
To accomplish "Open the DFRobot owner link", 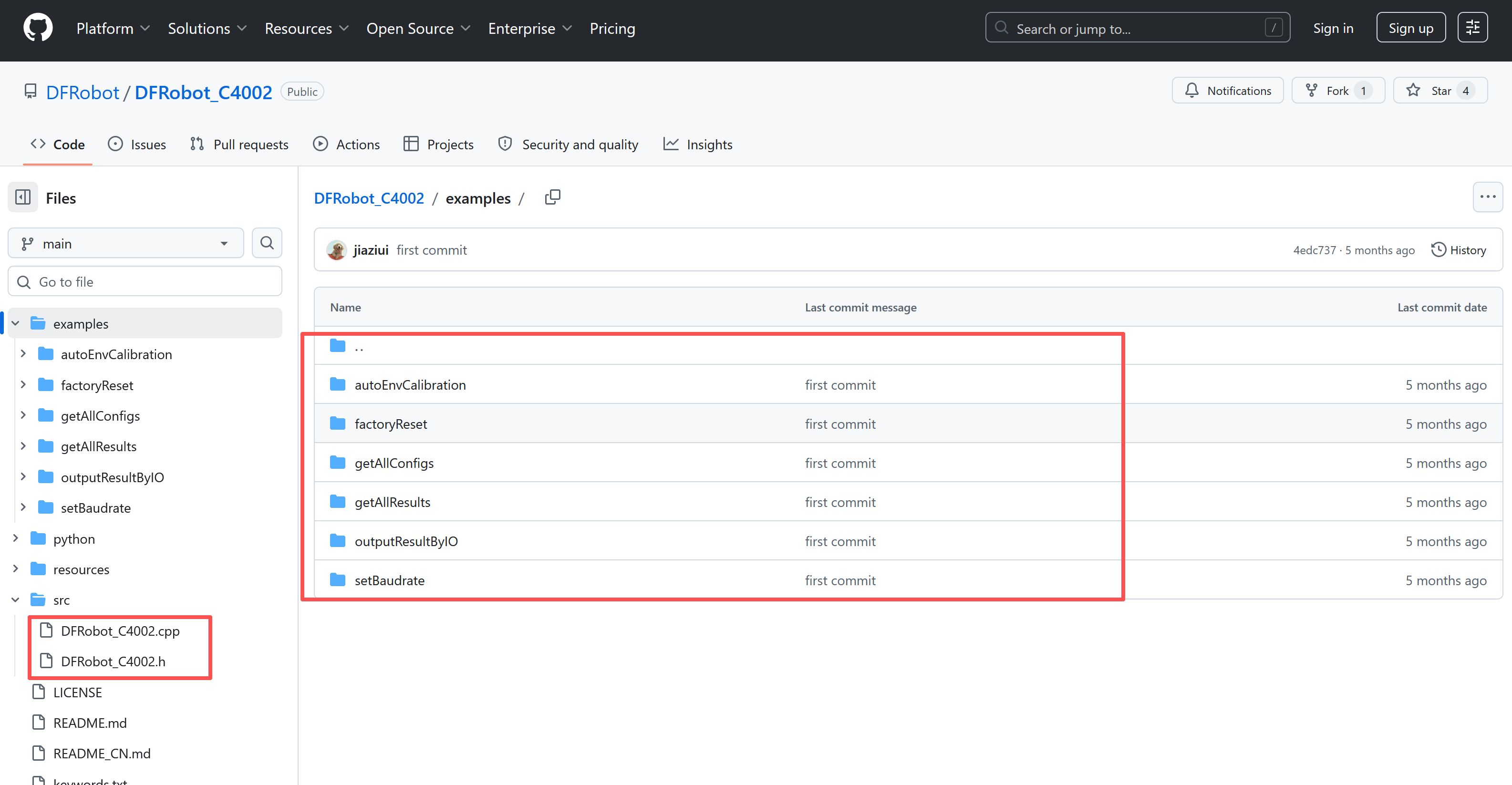I will click(83, 92).
